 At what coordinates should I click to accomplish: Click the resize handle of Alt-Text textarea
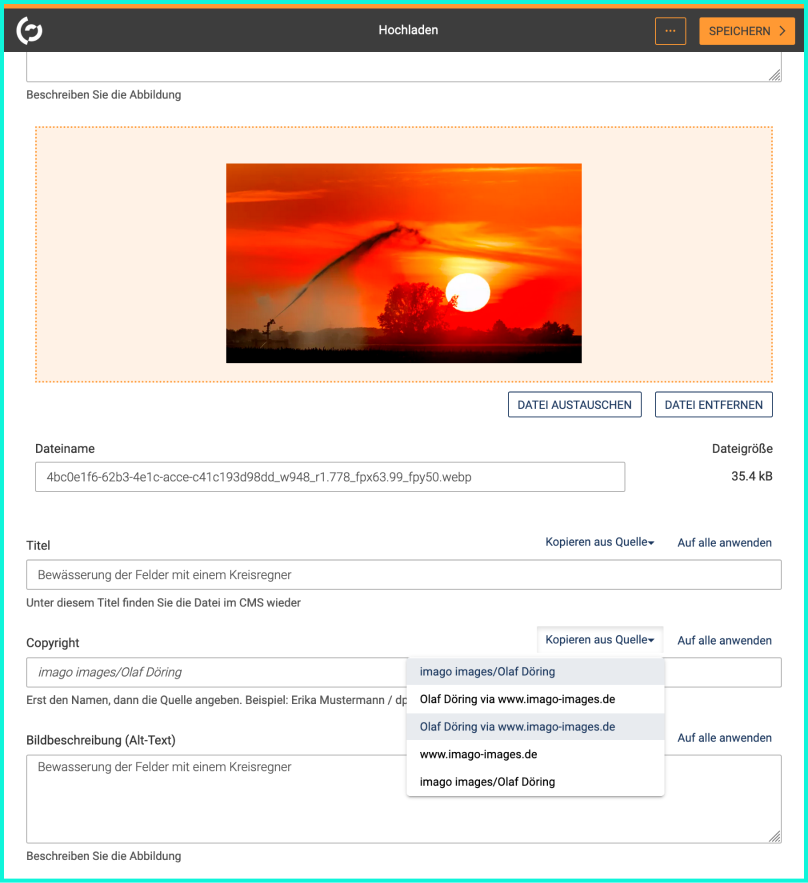tap(775, 836)
